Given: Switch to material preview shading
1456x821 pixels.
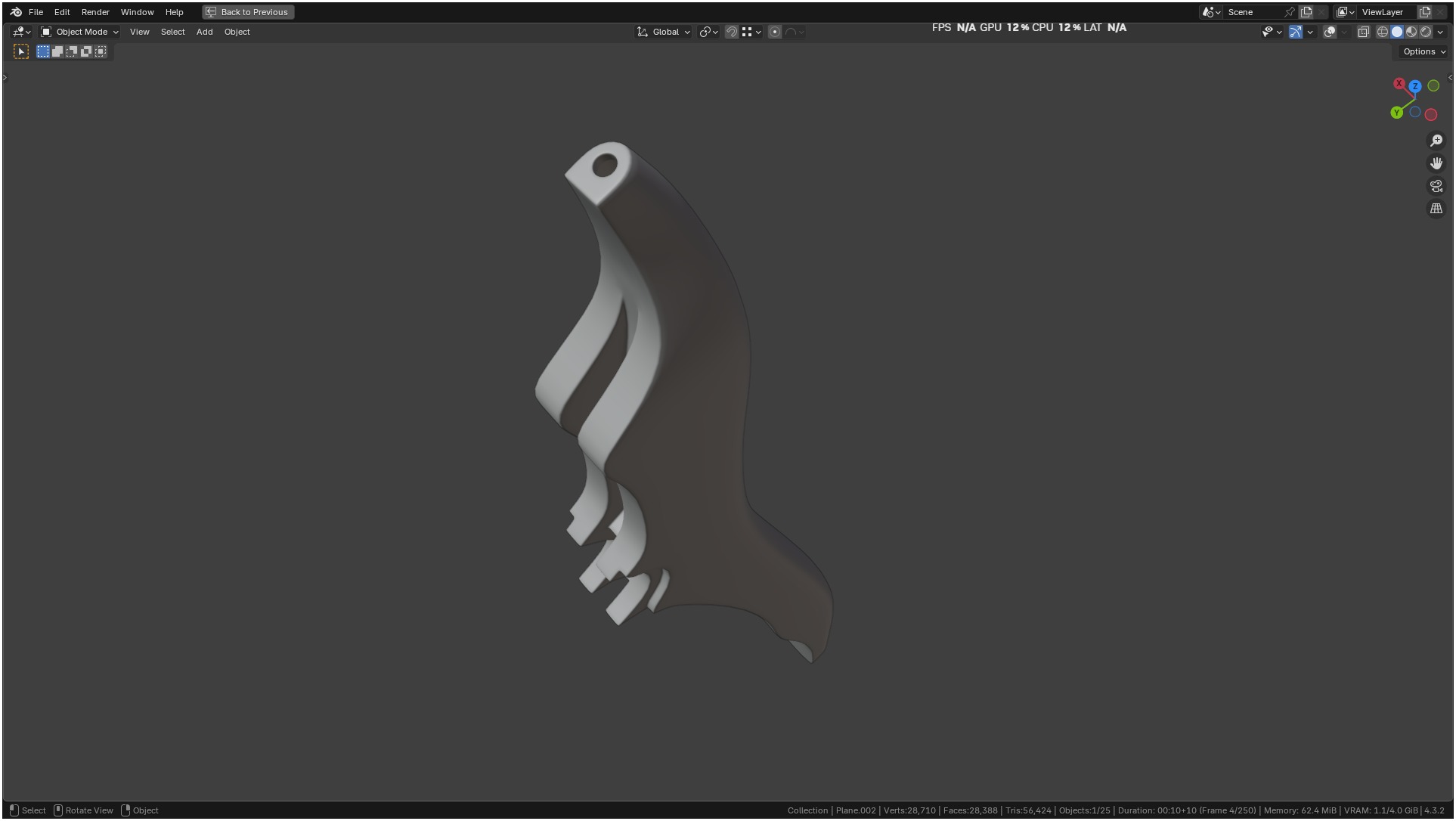Looking at the screenshot, I should (x=1411, y=32).
